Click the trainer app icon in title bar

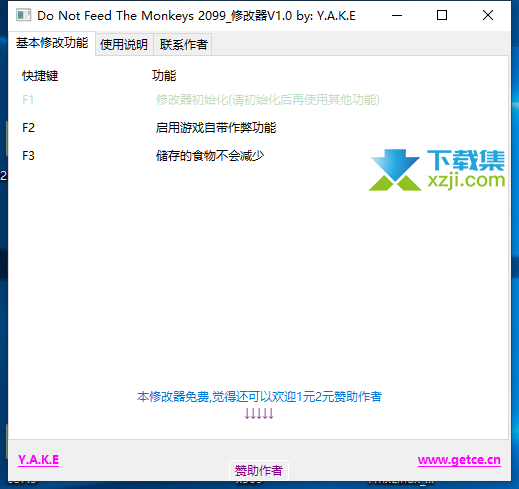(23, 15)
